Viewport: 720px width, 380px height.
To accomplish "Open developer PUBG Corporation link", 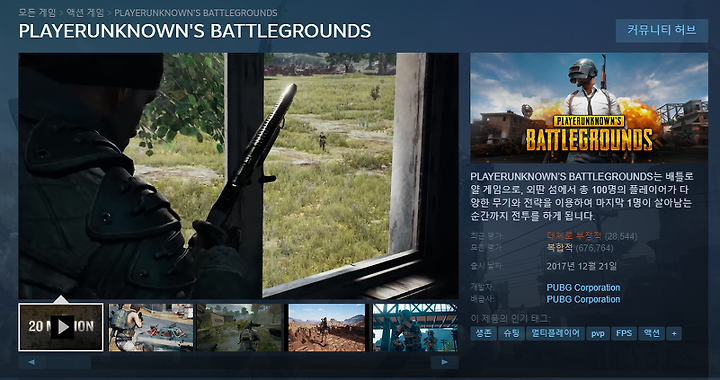I will pyautogui.click(x=583, y=288).
